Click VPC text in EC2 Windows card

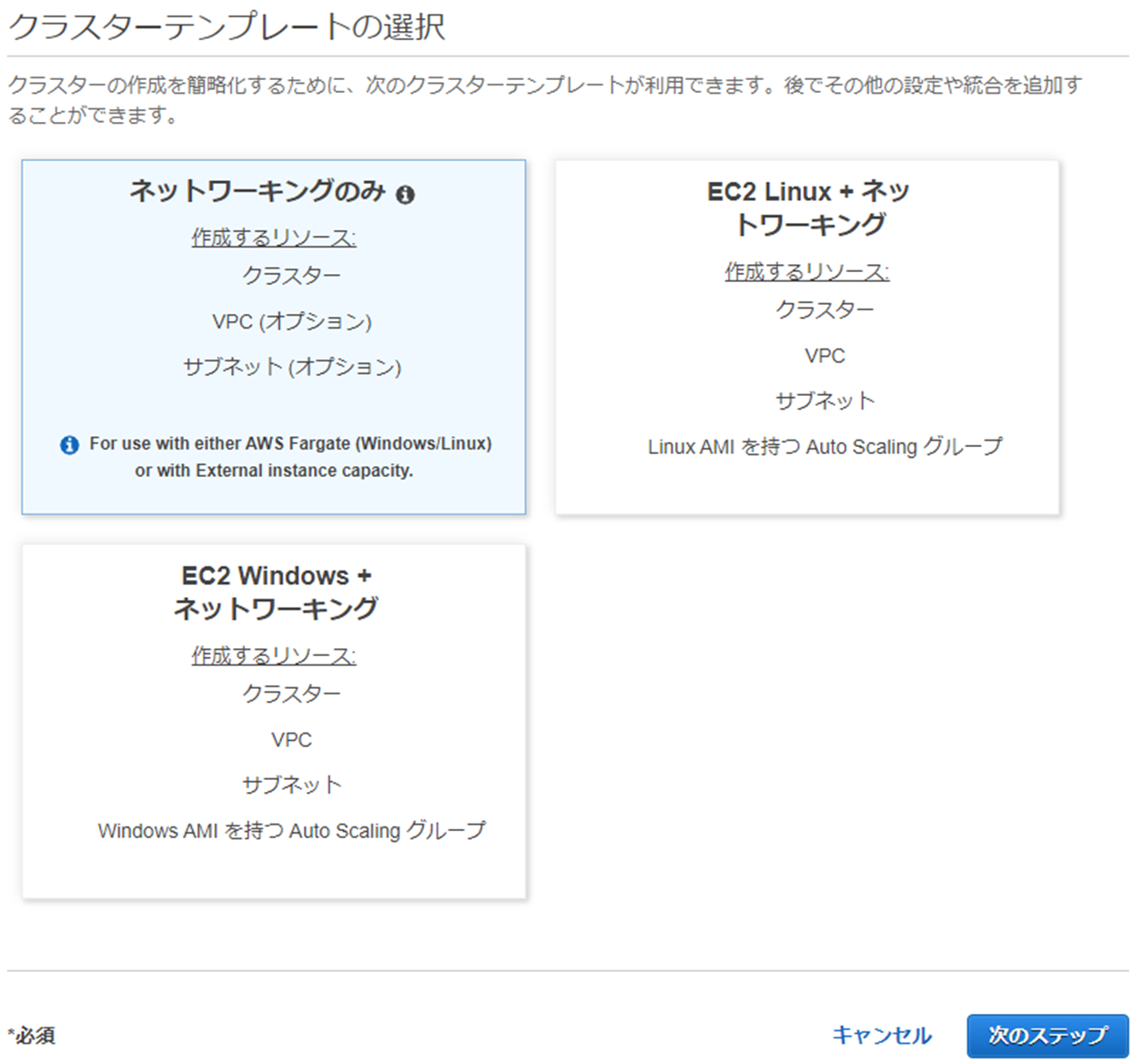pyautogui.click(x=292, y=740)
